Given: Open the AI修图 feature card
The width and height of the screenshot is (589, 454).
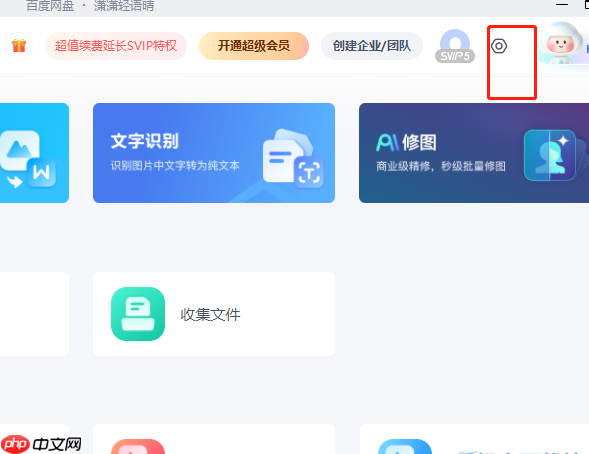Looking at the screenshot, I should coord(474,153).
